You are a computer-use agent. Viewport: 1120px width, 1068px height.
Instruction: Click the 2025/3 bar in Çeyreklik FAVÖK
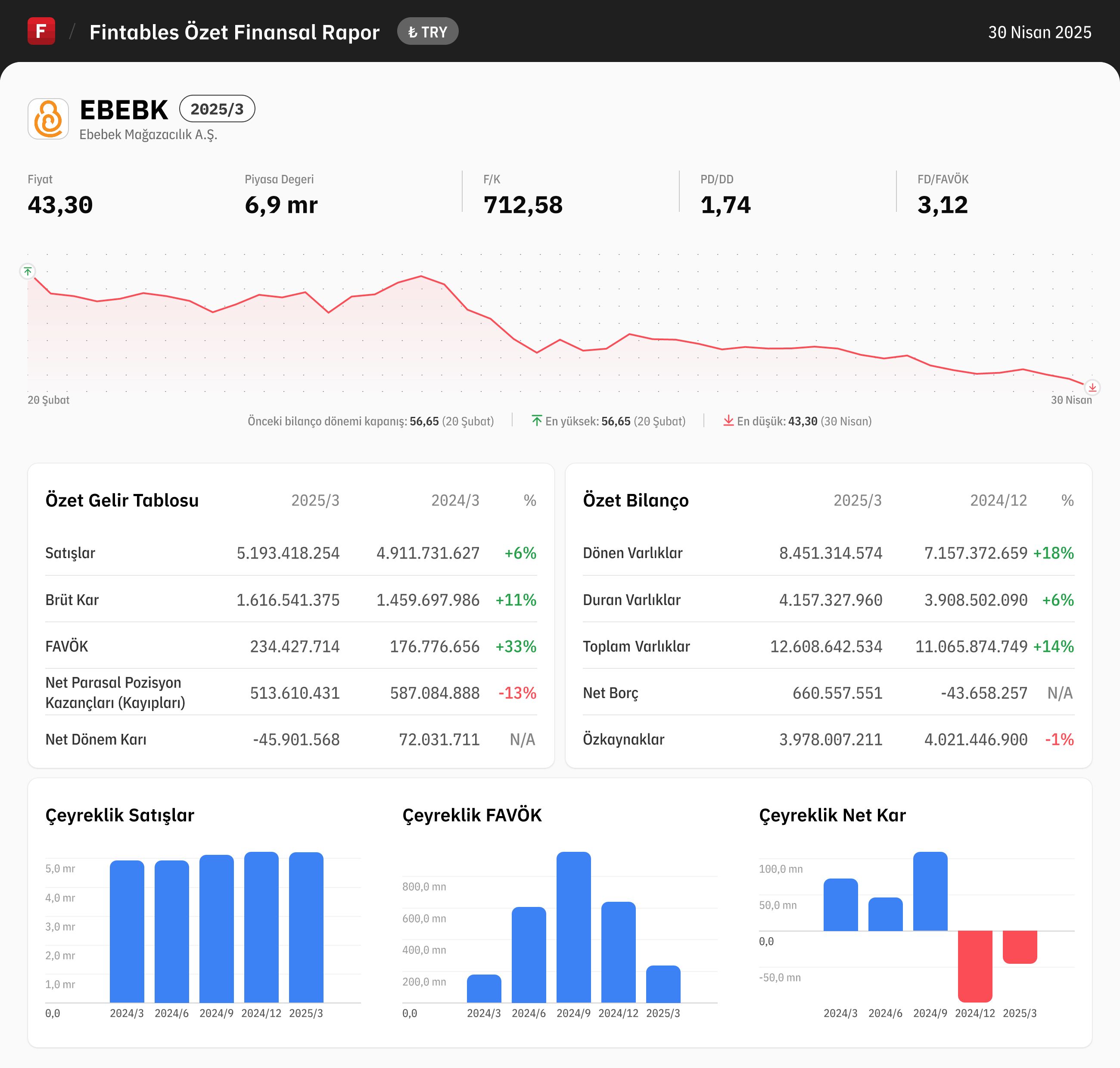pos(663,984)
